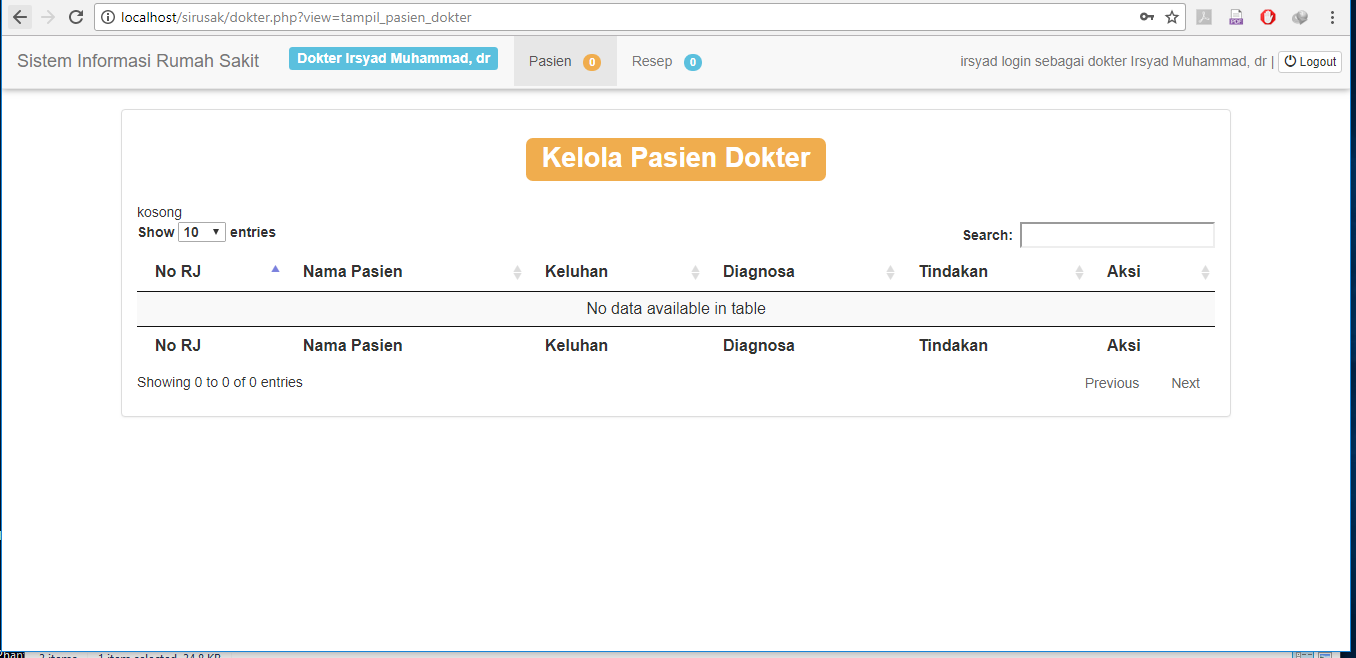Focus the Search input field
The height and width of the screenshot is (658, 1356).
1116,235
